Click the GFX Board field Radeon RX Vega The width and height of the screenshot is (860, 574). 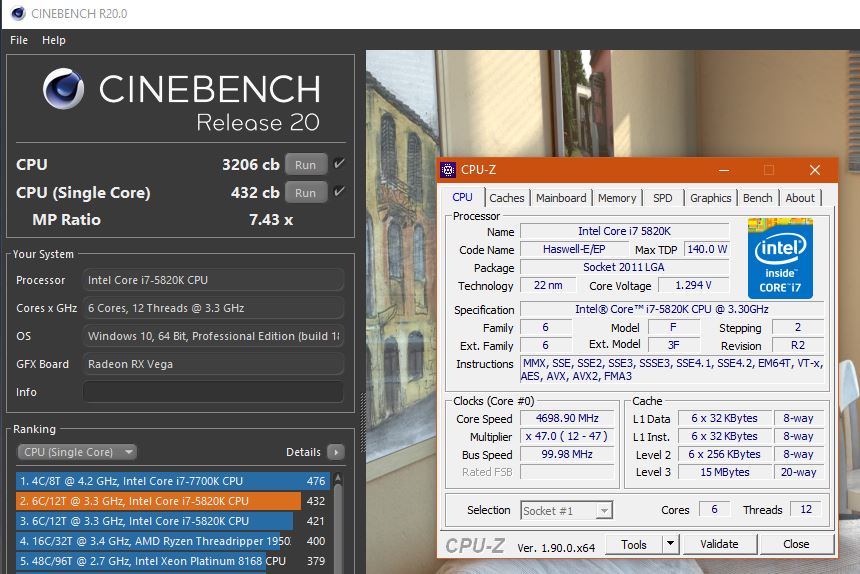[213, 364]
